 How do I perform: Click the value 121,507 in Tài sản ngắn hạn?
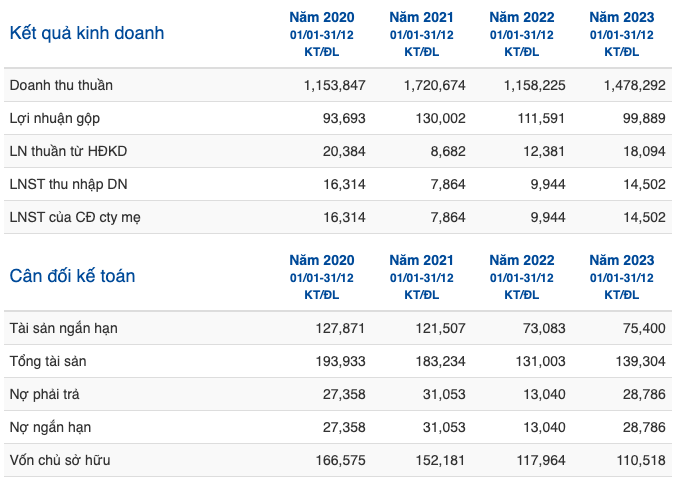[440, 328]
